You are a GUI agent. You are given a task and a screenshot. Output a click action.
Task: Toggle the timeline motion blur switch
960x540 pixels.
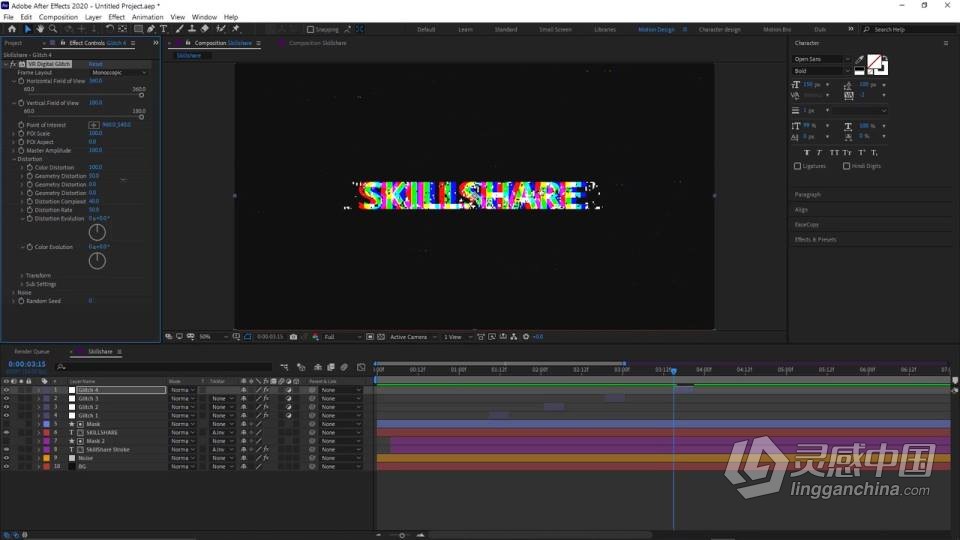[344, 367]
